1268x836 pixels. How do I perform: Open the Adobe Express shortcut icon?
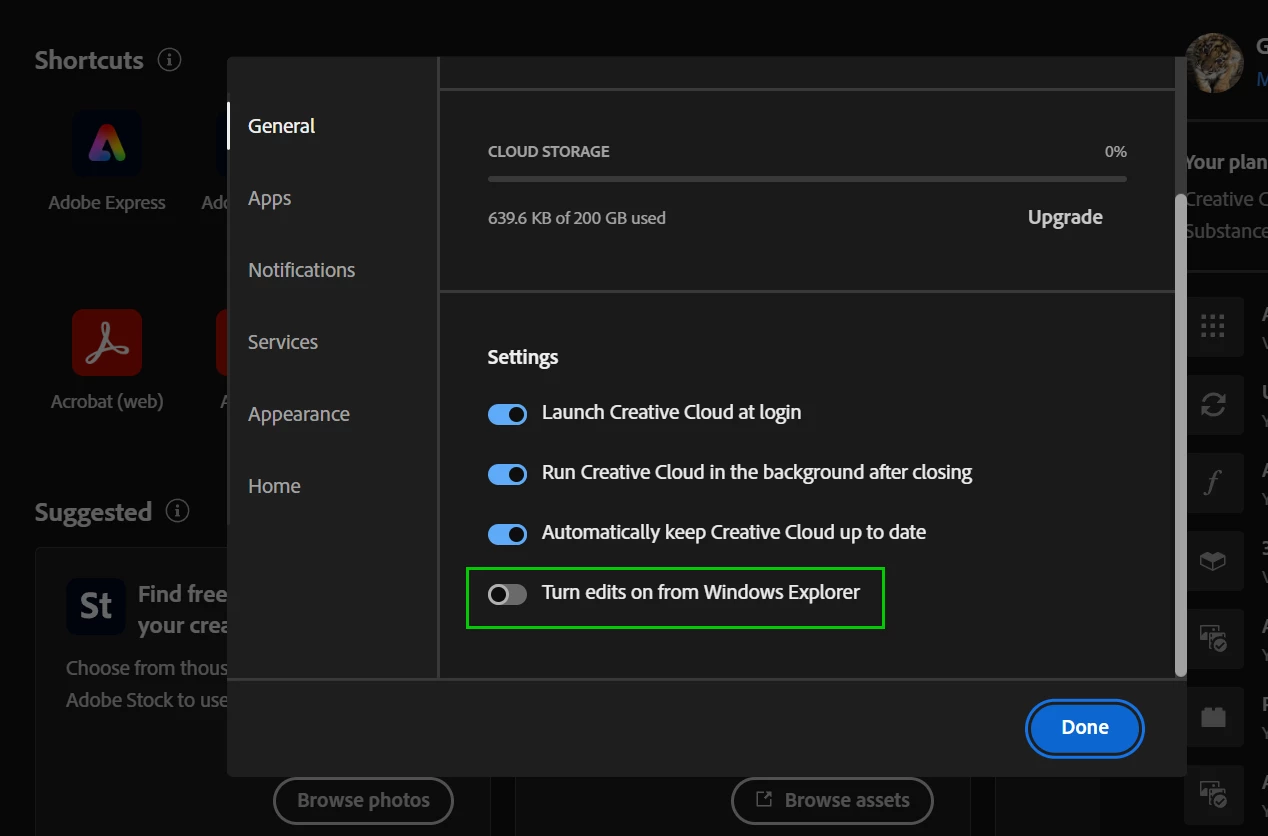(x=107, y=143)
